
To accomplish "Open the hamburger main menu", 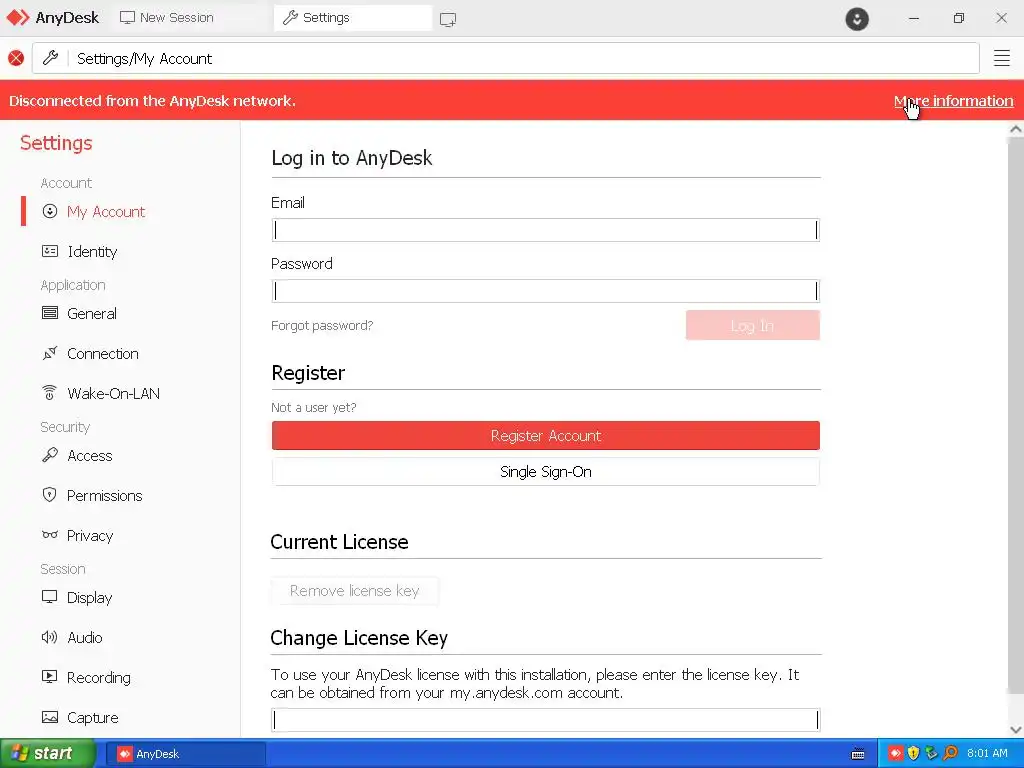I will pyautogui.click(x=1002, y=58).
